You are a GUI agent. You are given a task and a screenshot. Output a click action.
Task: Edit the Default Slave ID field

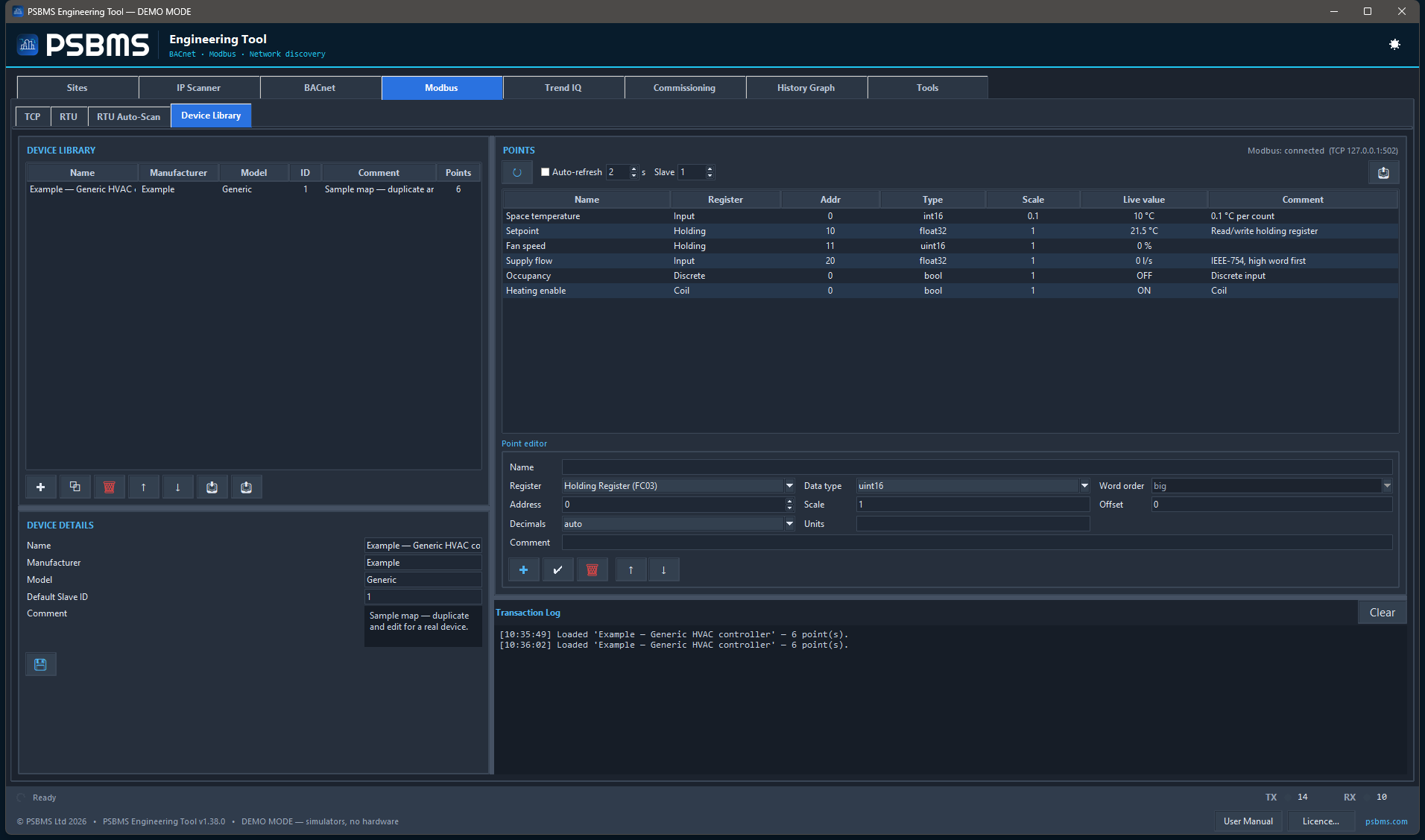[423, 597]
